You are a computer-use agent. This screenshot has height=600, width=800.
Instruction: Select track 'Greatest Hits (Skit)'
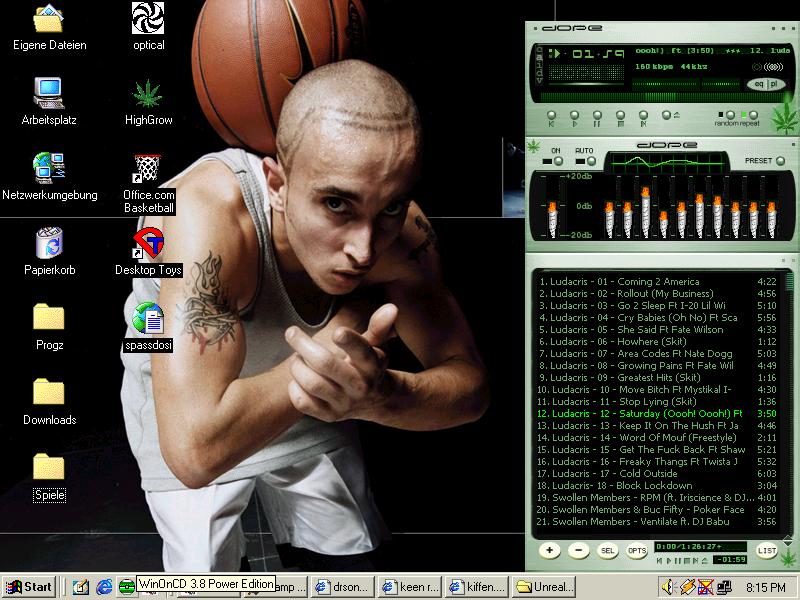(658, 378)
